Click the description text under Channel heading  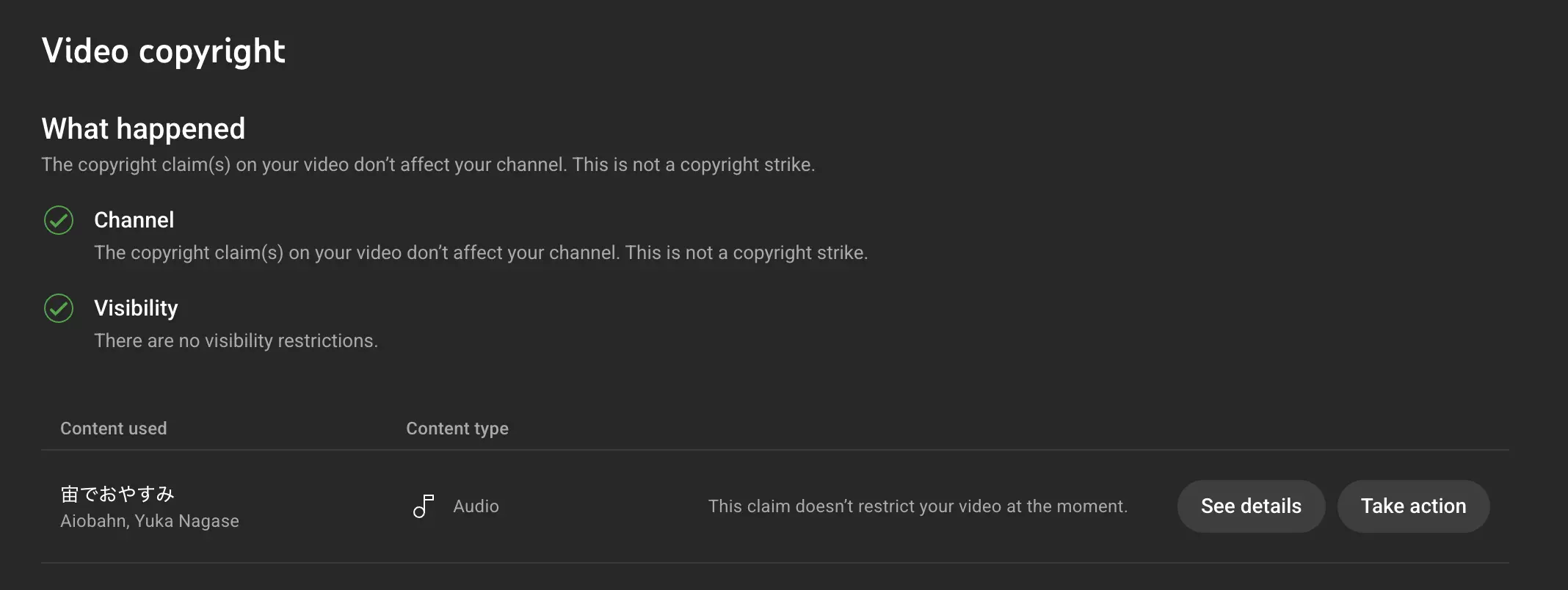click(x=481, y=252)
